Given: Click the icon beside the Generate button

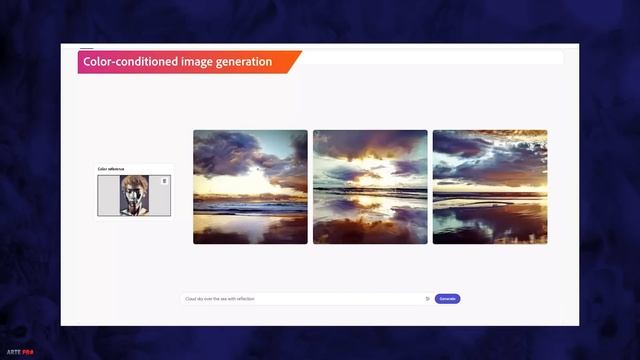Looking at the screenshot, I should 427,299.
